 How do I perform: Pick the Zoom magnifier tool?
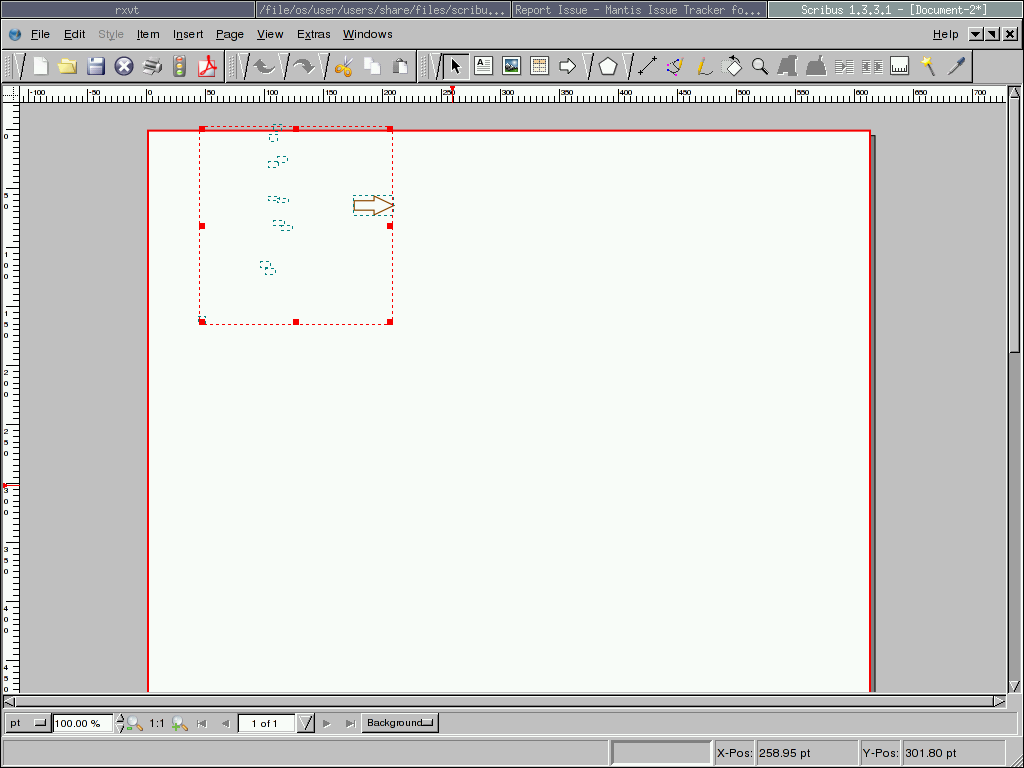pyautogui.click(x=760, y=67)
